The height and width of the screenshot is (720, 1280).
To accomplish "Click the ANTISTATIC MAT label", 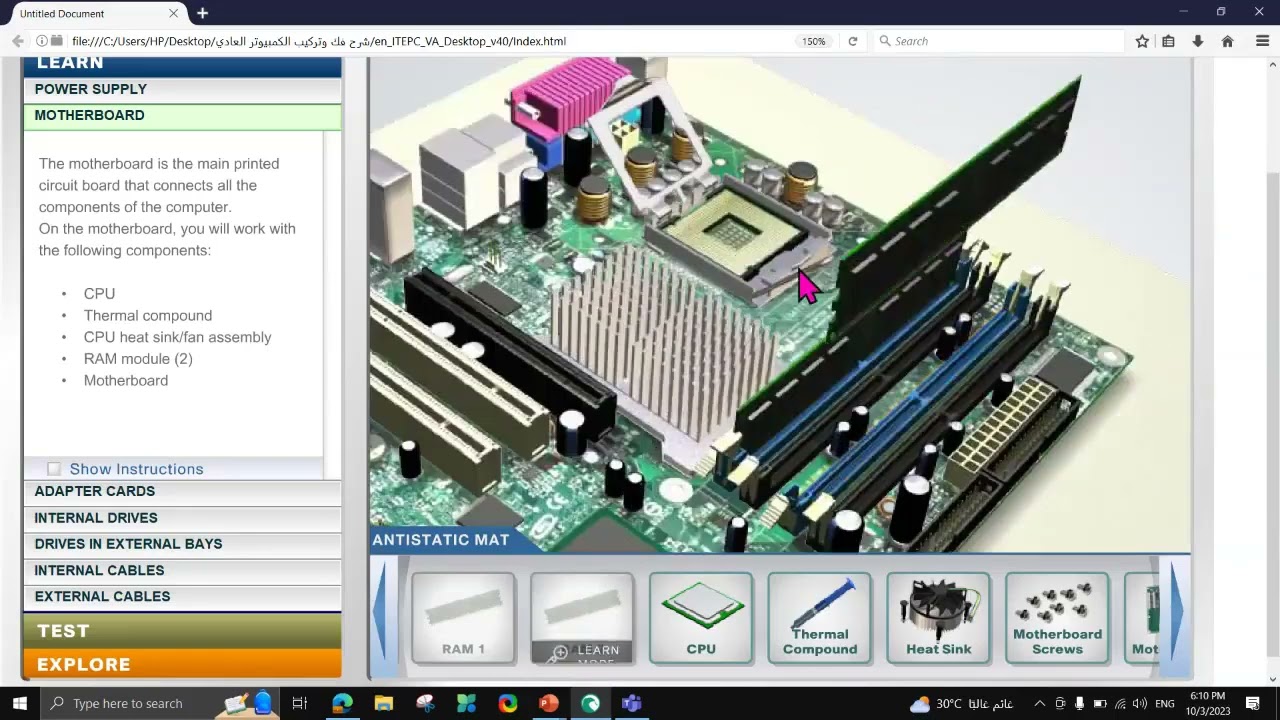I will pos(440,540).
